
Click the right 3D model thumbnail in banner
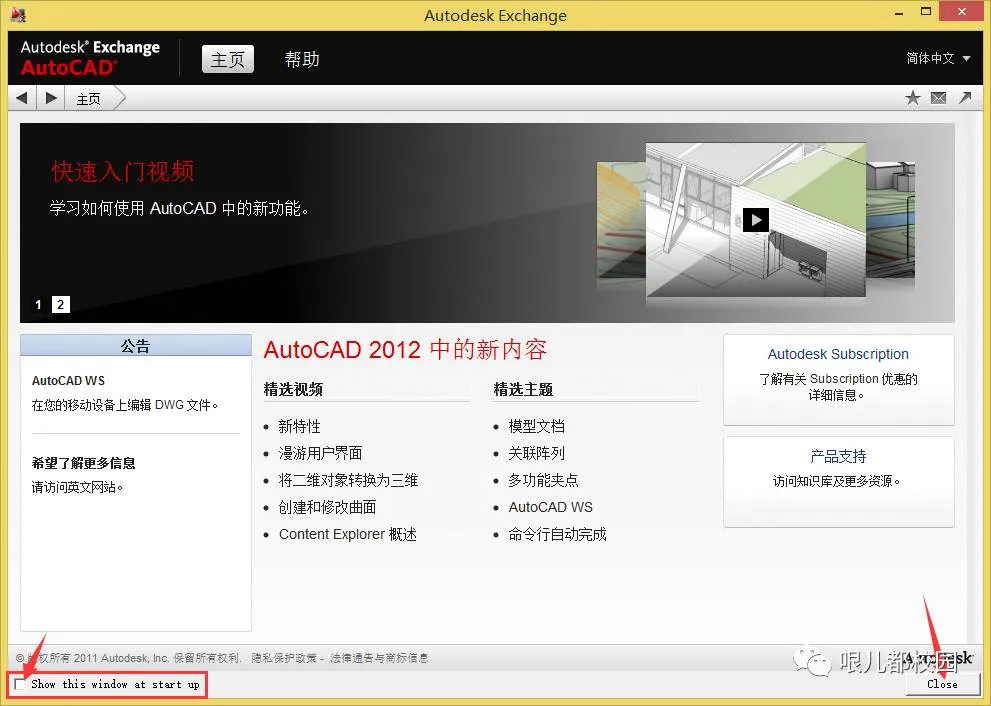(890, 219)
